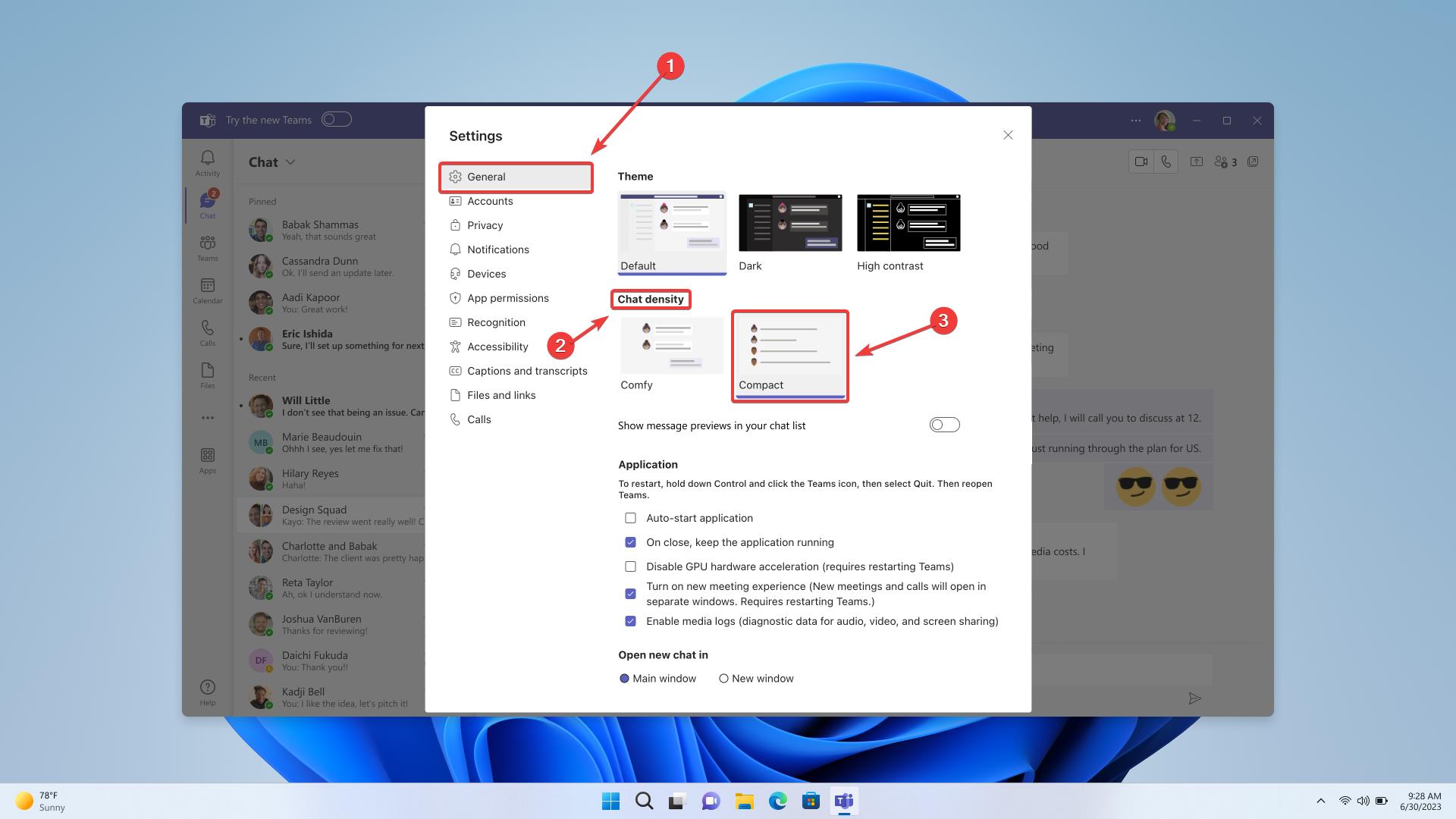Image resolution: width=1456 pixels, height=819 pixels.
Task: Select New window radio button
Action: click(x=723, y=679)
